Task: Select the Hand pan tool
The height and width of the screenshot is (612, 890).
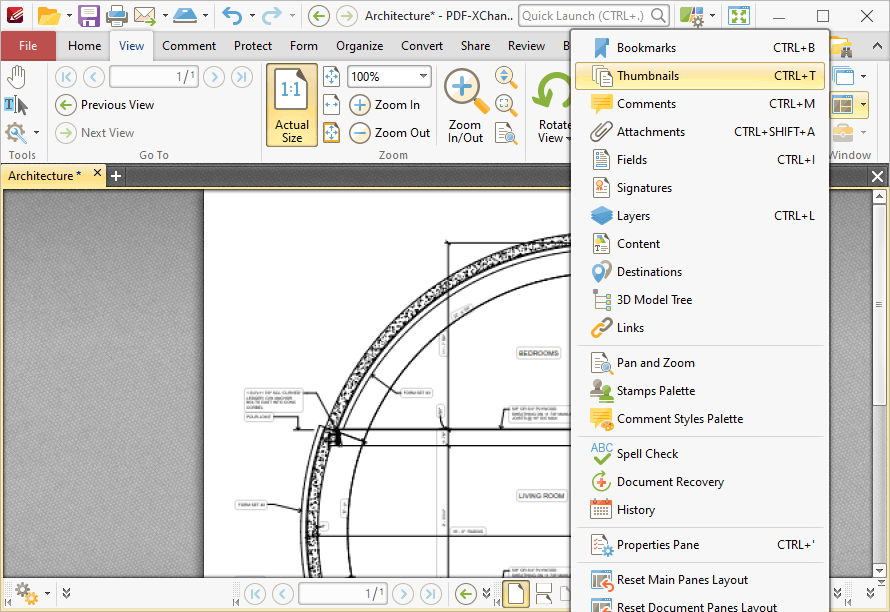Action: (x=17, y=76)
